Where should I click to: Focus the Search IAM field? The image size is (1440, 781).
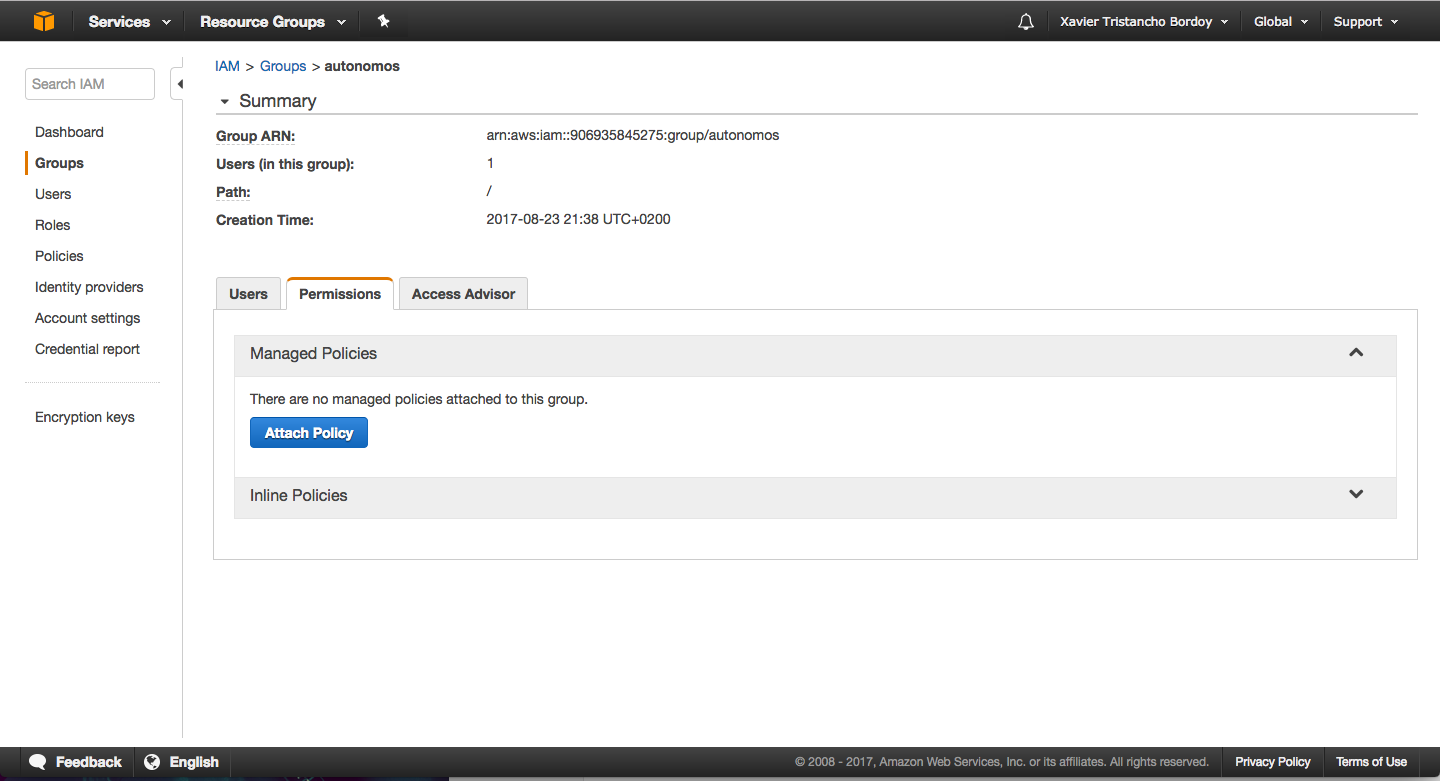coord(90,84)
